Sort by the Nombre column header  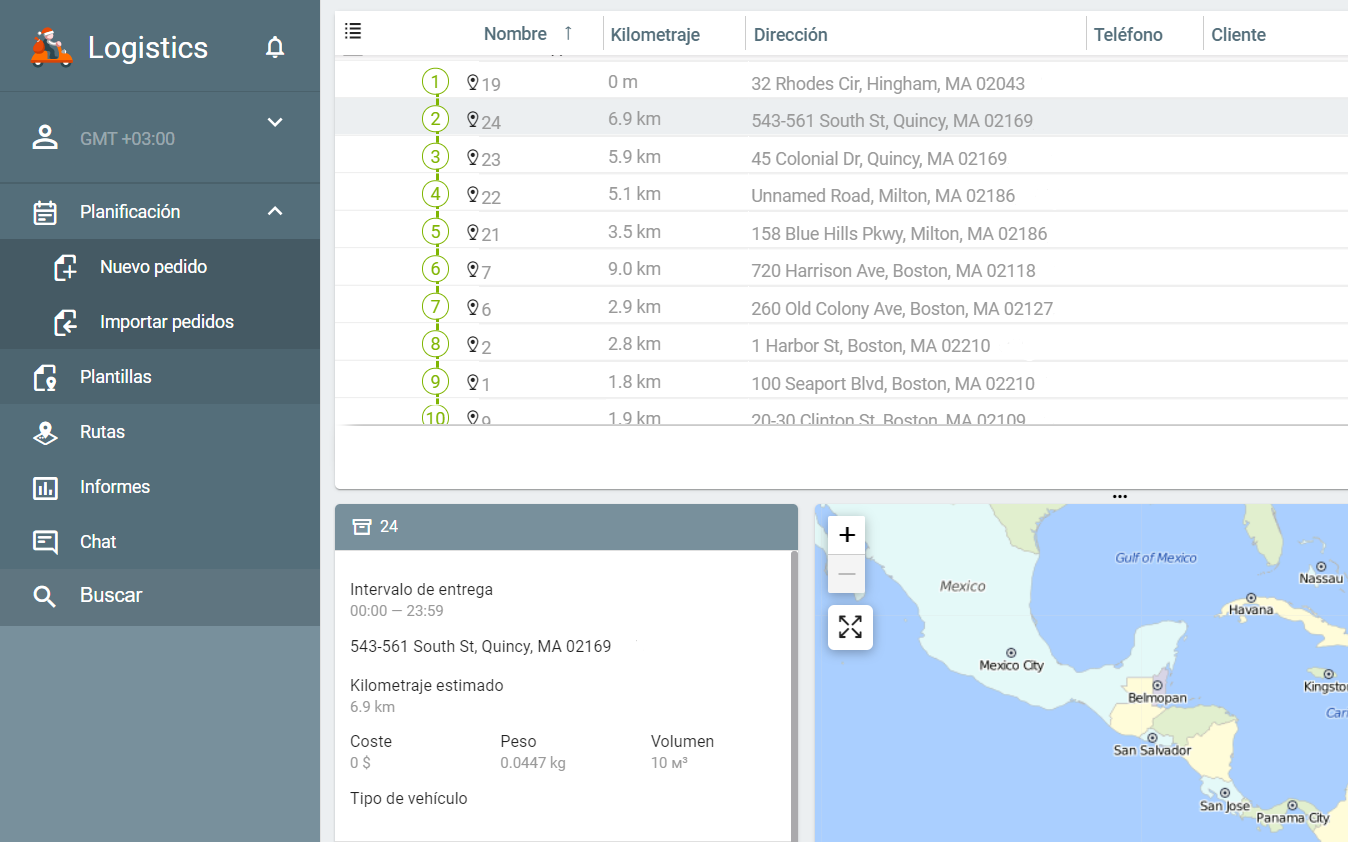(515, 34)
